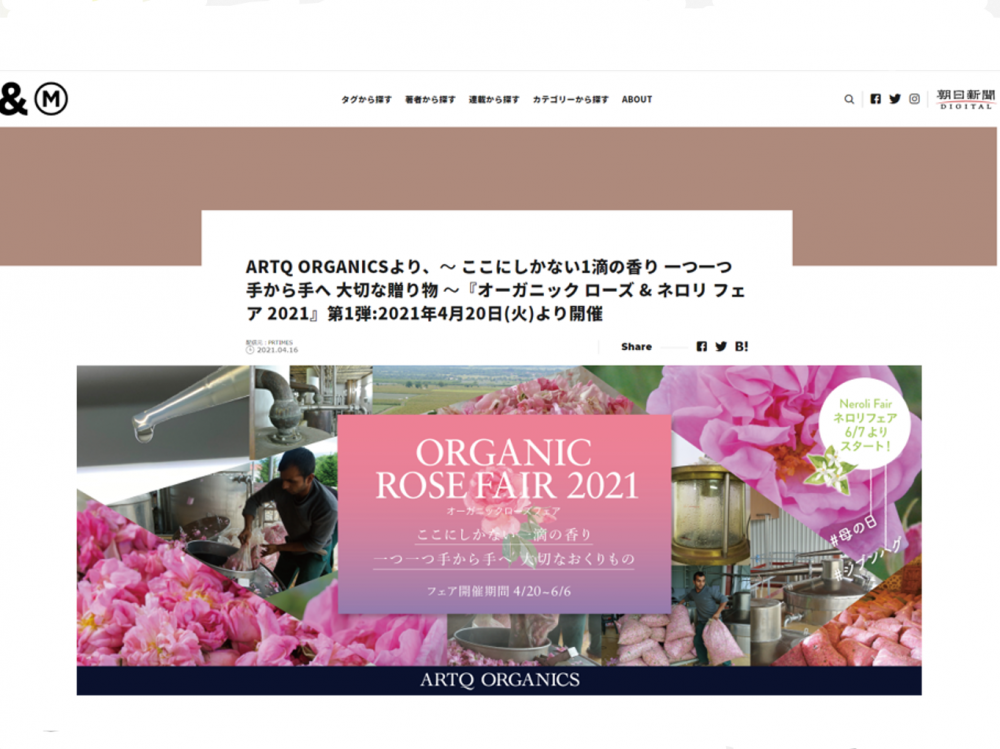Open the 連載から探す menu item
The height and width of the screenshot is (749, 1000).
(494, 100)
